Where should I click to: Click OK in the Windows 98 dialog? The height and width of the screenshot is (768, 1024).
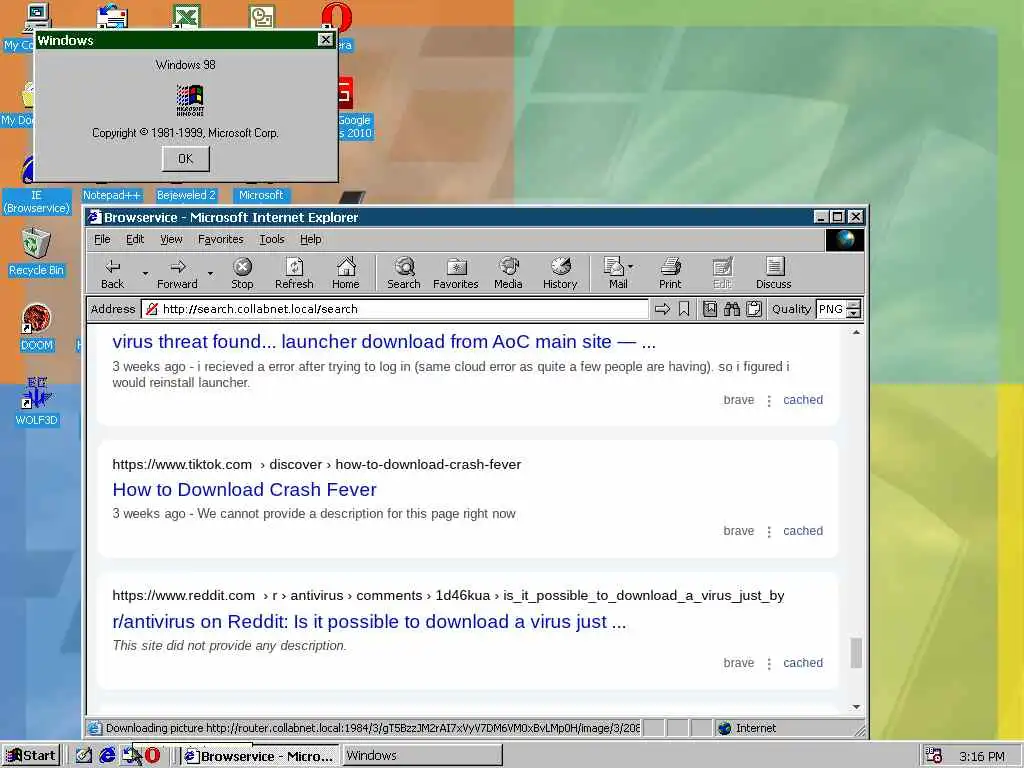[185, 159]
